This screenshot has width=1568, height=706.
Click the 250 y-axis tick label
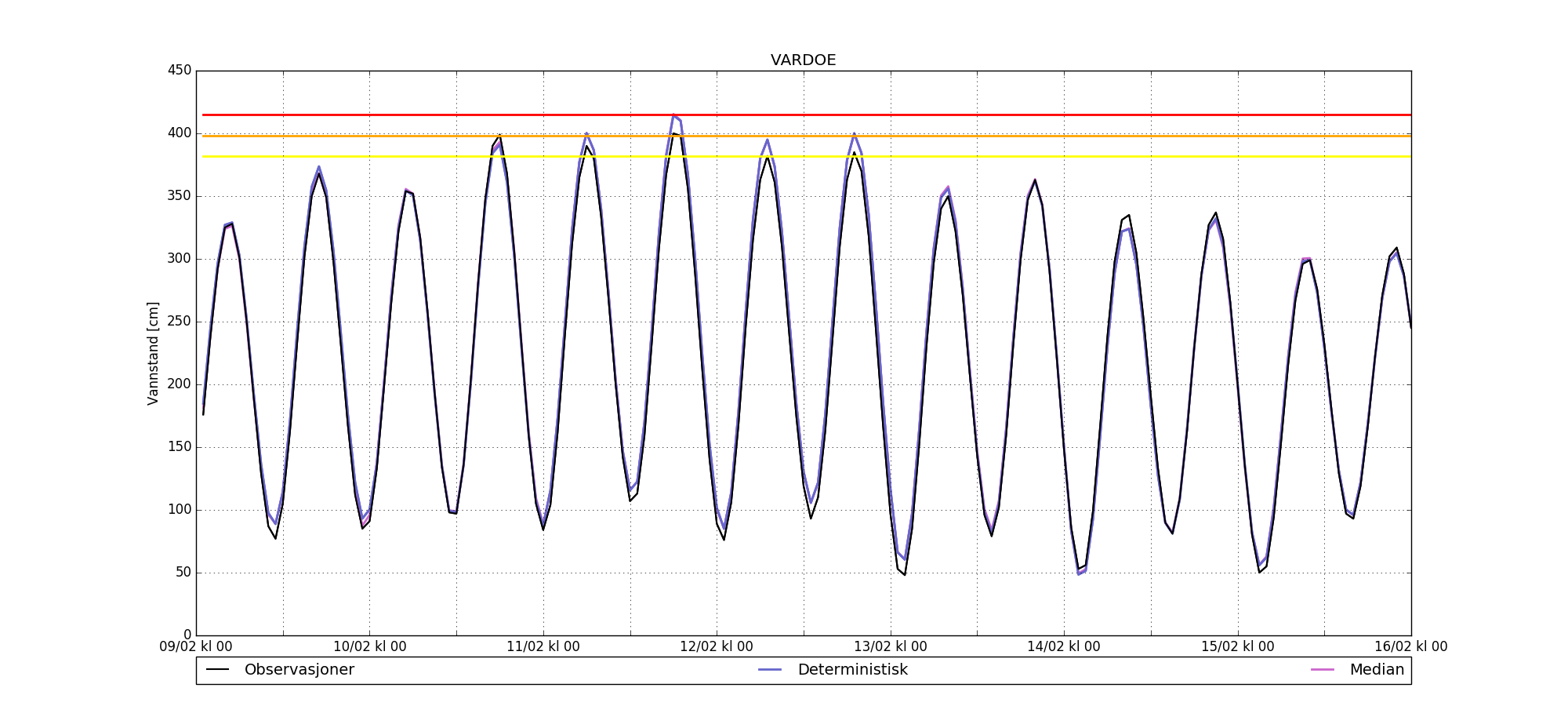[x=180, y=322]
